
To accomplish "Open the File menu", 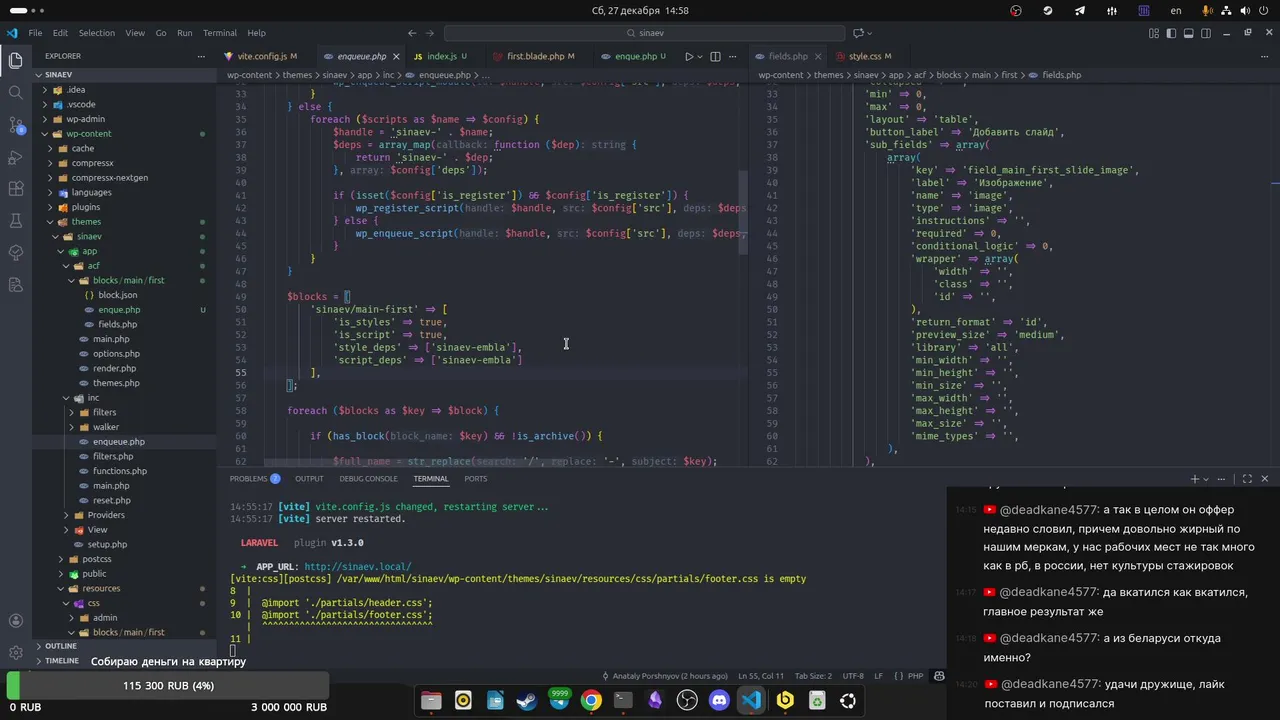I will (x=35, y=33).
